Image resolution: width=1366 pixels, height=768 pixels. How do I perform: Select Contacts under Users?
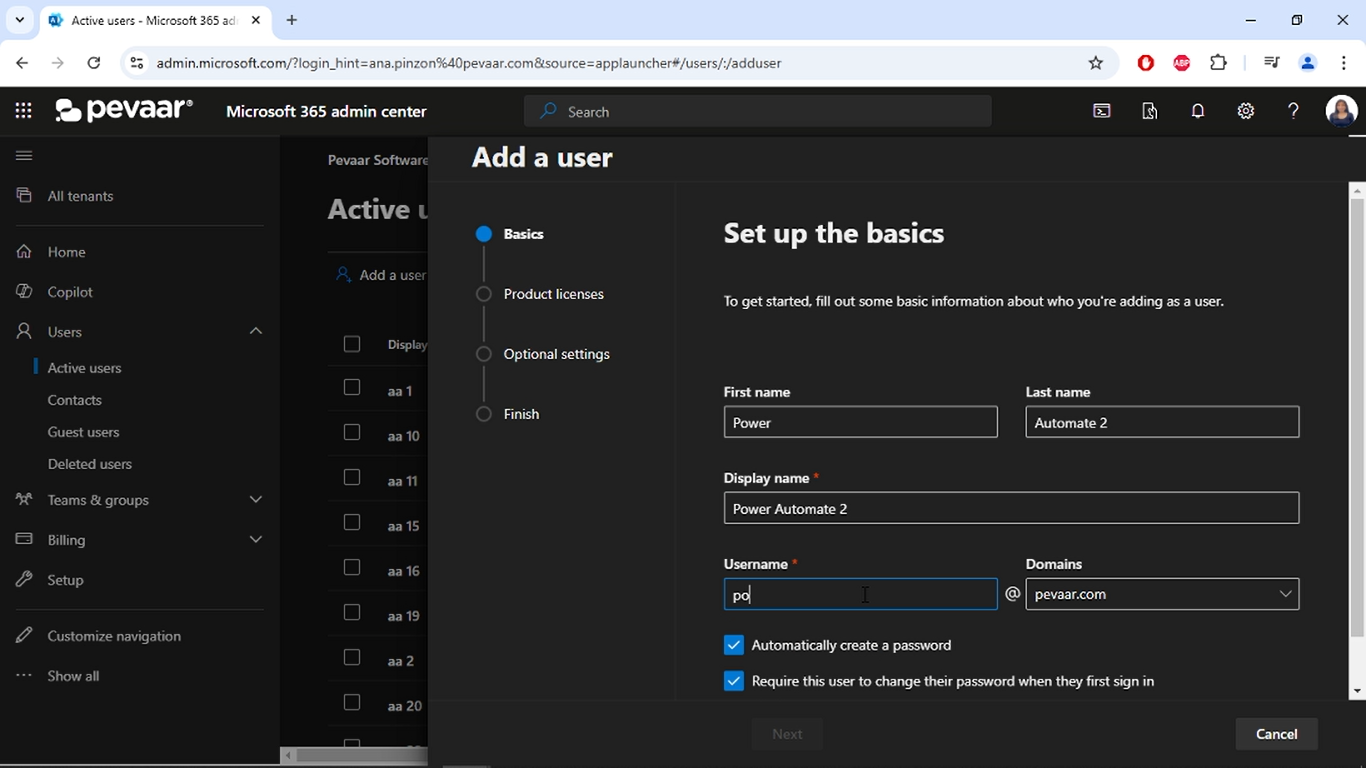coord(75,400)
